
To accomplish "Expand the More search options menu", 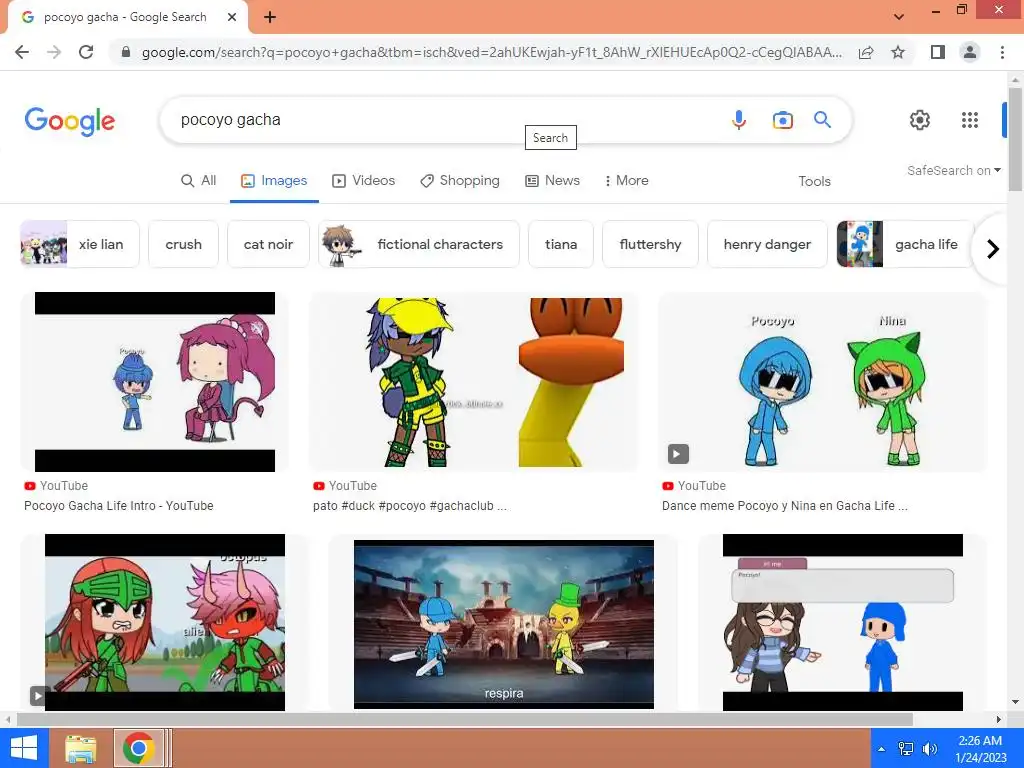I will [626, 181].
